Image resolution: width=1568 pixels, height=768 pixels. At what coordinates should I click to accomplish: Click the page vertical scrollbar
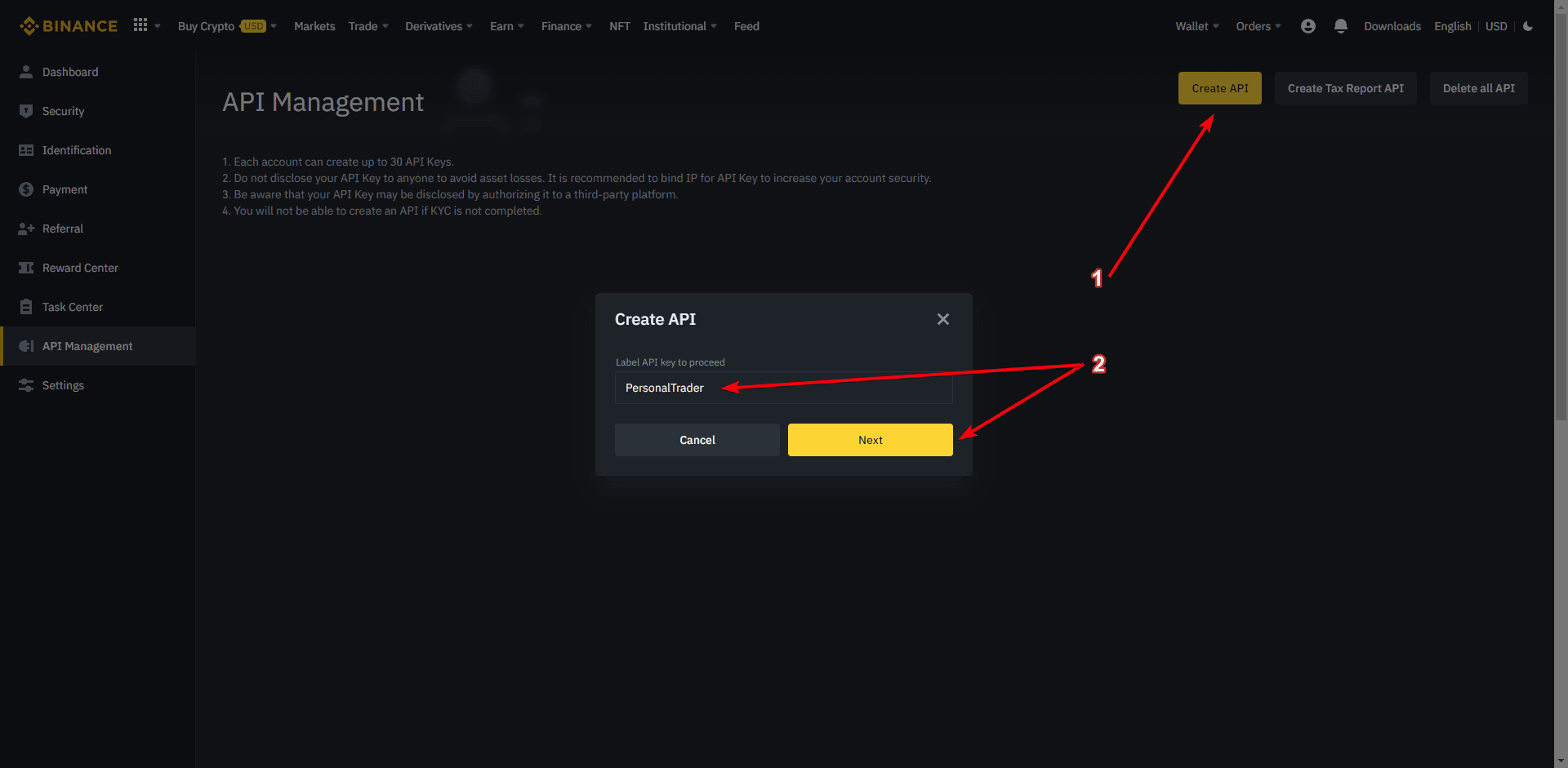(1561, 245)
